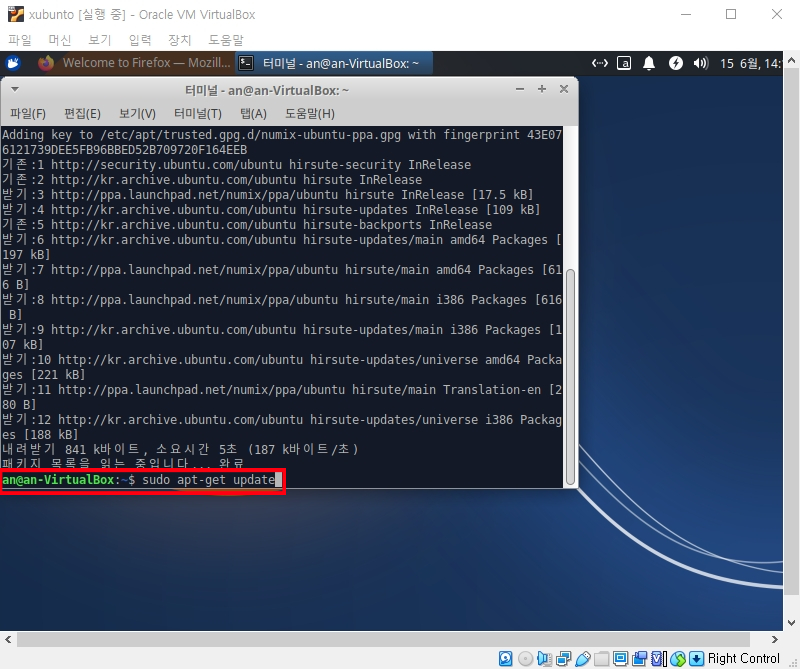800x669 pixels.
Task: Open the volume speaker icon
Action: (x=701, y=63)
